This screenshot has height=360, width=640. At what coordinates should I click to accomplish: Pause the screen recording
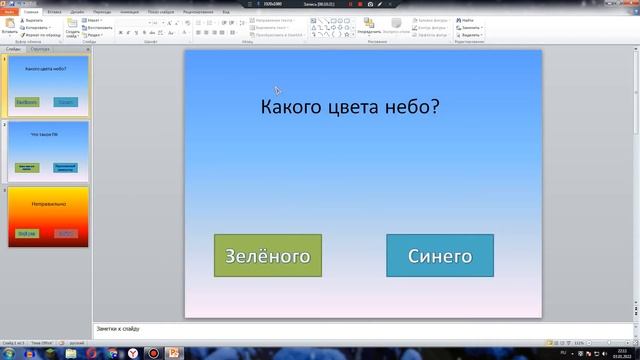pyautogui.click(x=350, y=4)
